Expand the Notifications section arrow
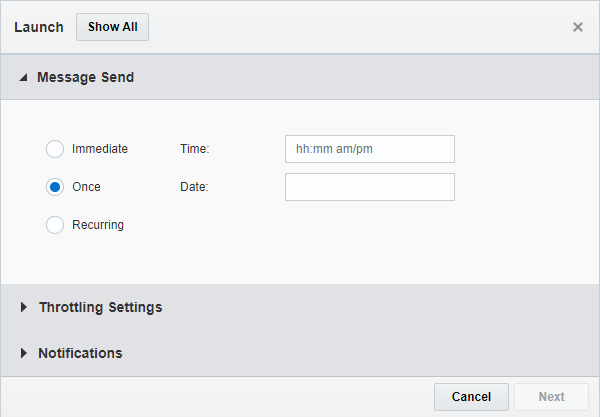Image resolution: width=600 pixels, height=417 pixels. [24, 353]
